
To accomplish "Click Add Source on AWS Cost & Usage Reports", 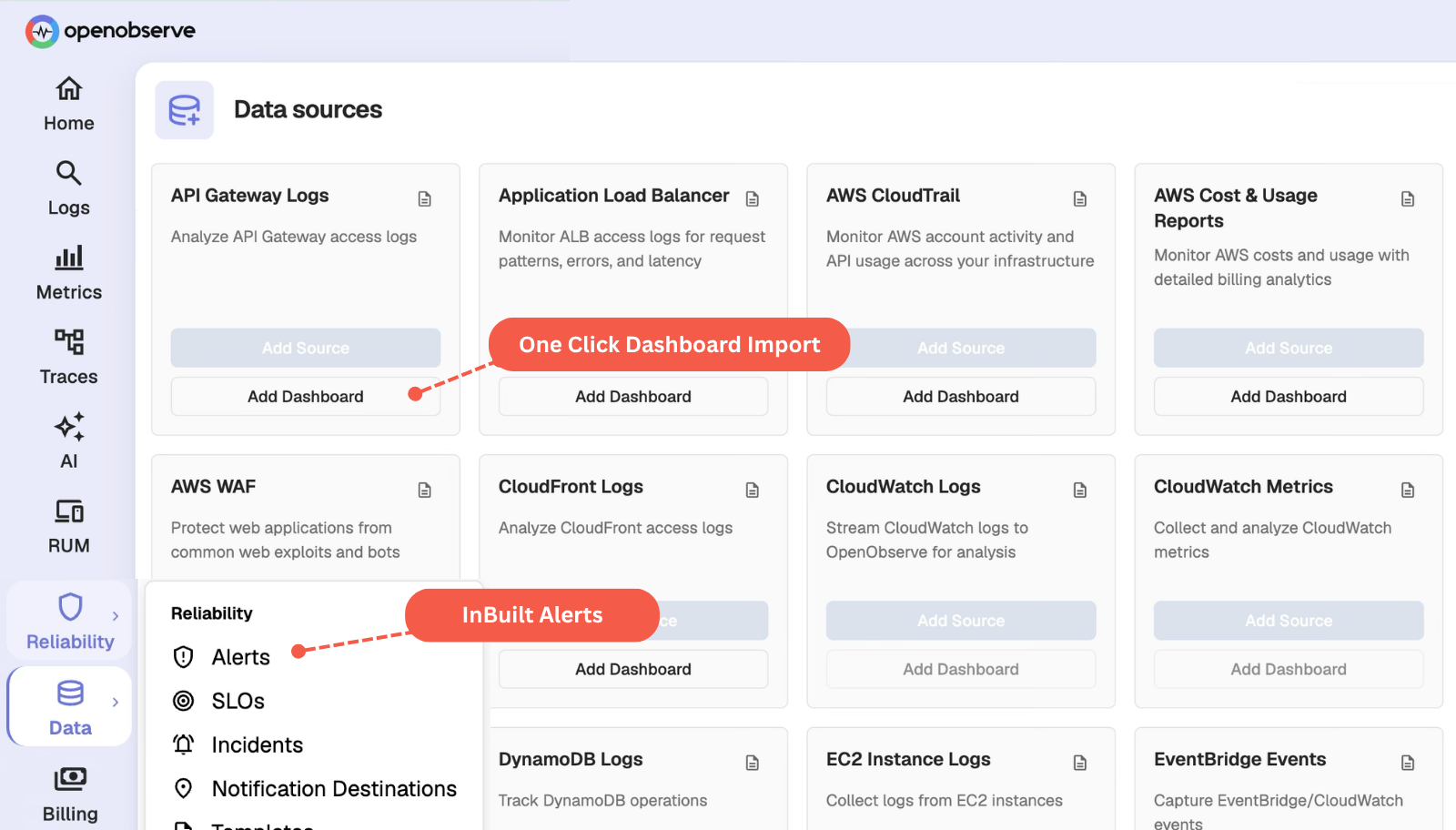I will point(1289,348).
